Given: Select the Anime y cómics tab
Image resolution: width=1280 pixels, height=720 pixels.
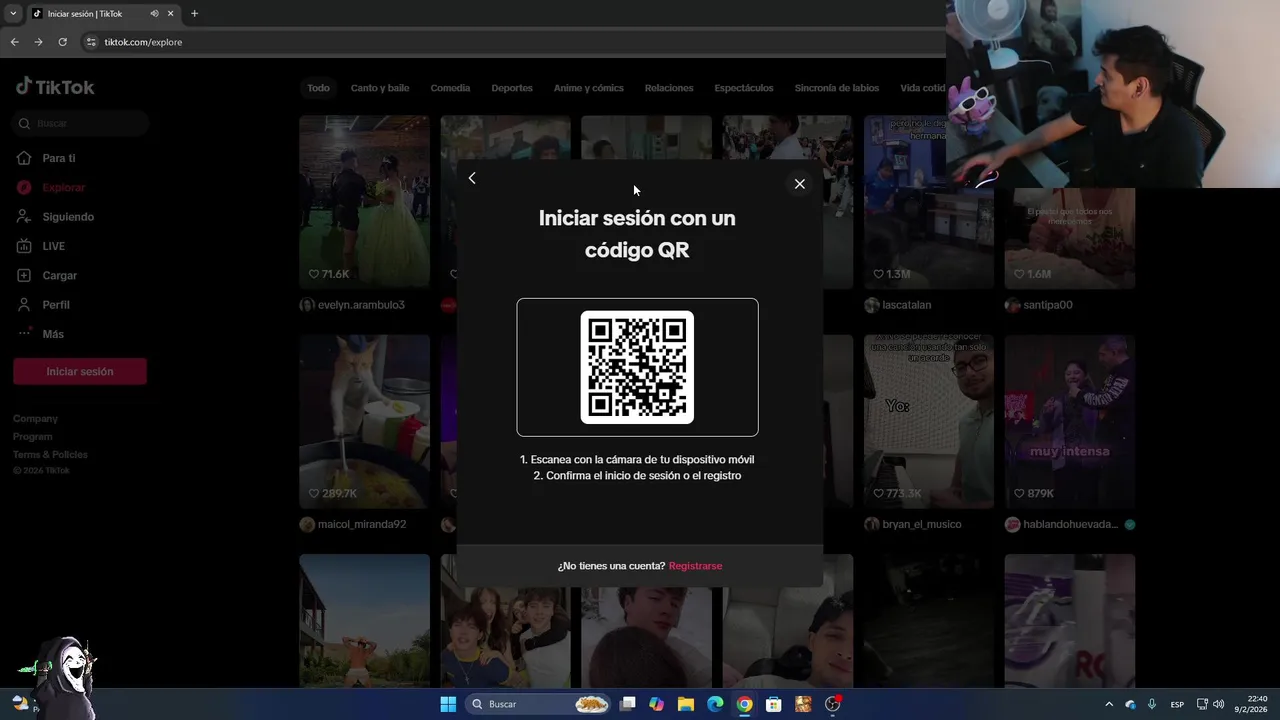Looking at the screenshot, I should (588, 88).
